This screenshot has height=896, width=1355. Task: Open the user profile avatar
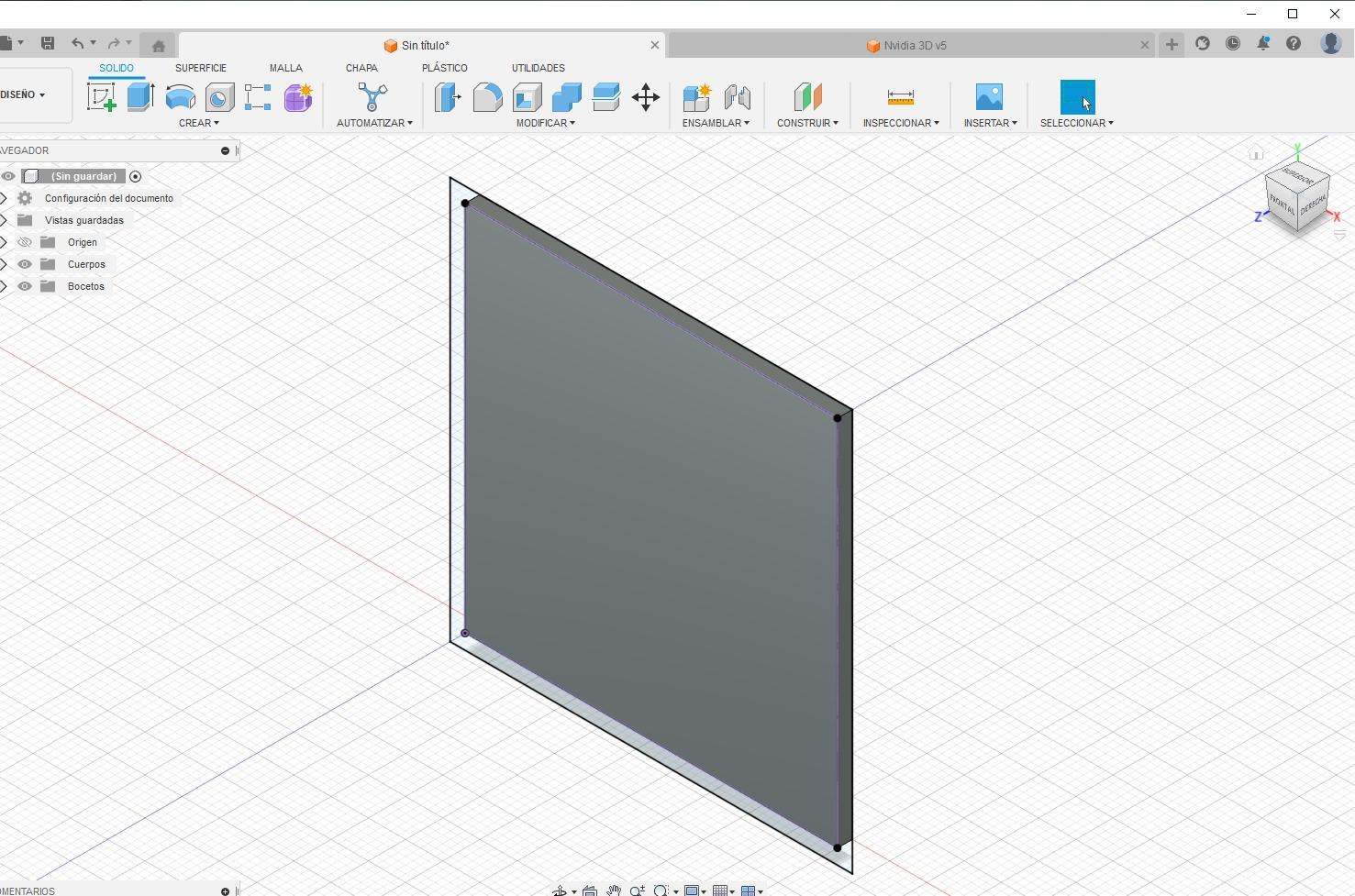coord(1331,43)
